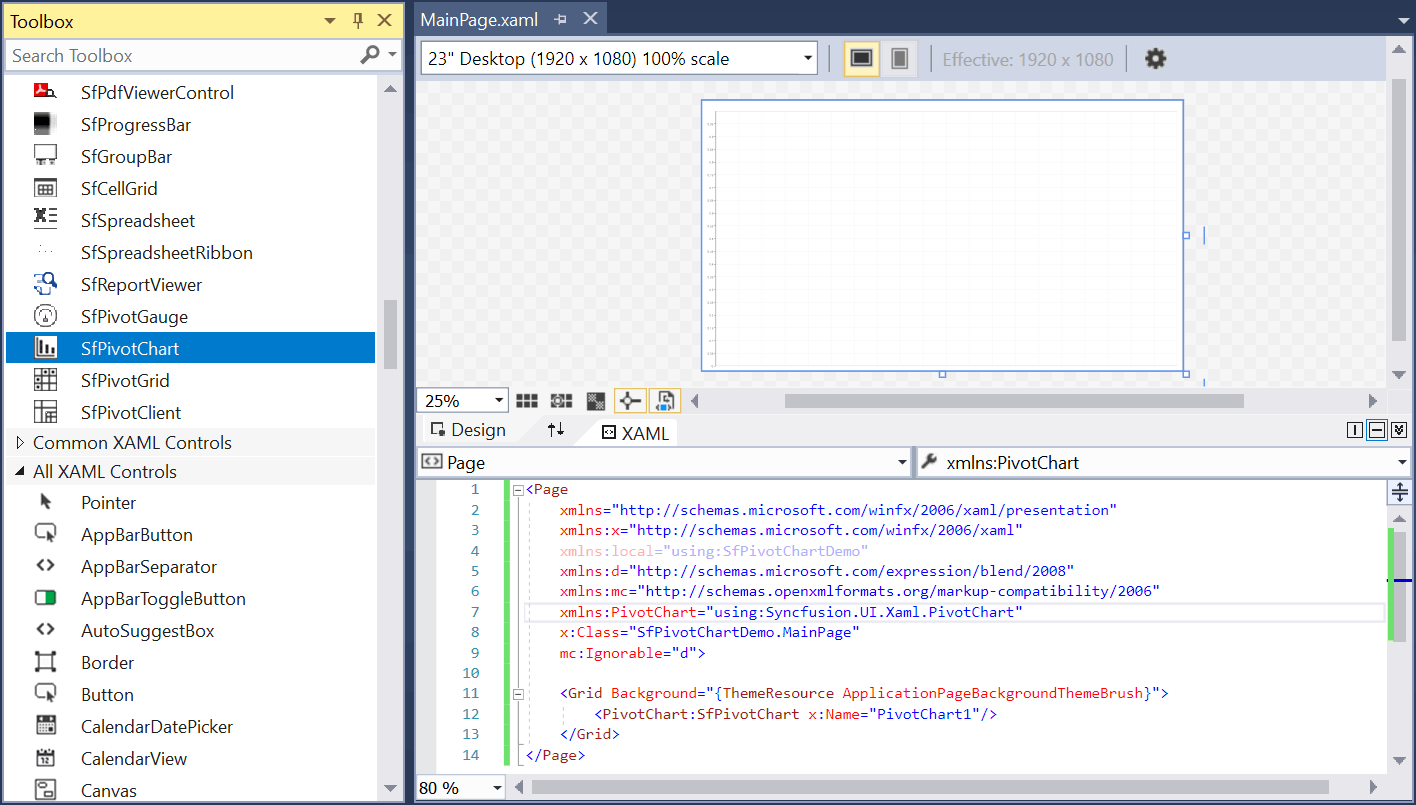The image size is (1416, 805).
Task: Click the Toolbox vertical scrollbar thumb
Action: 390,334
